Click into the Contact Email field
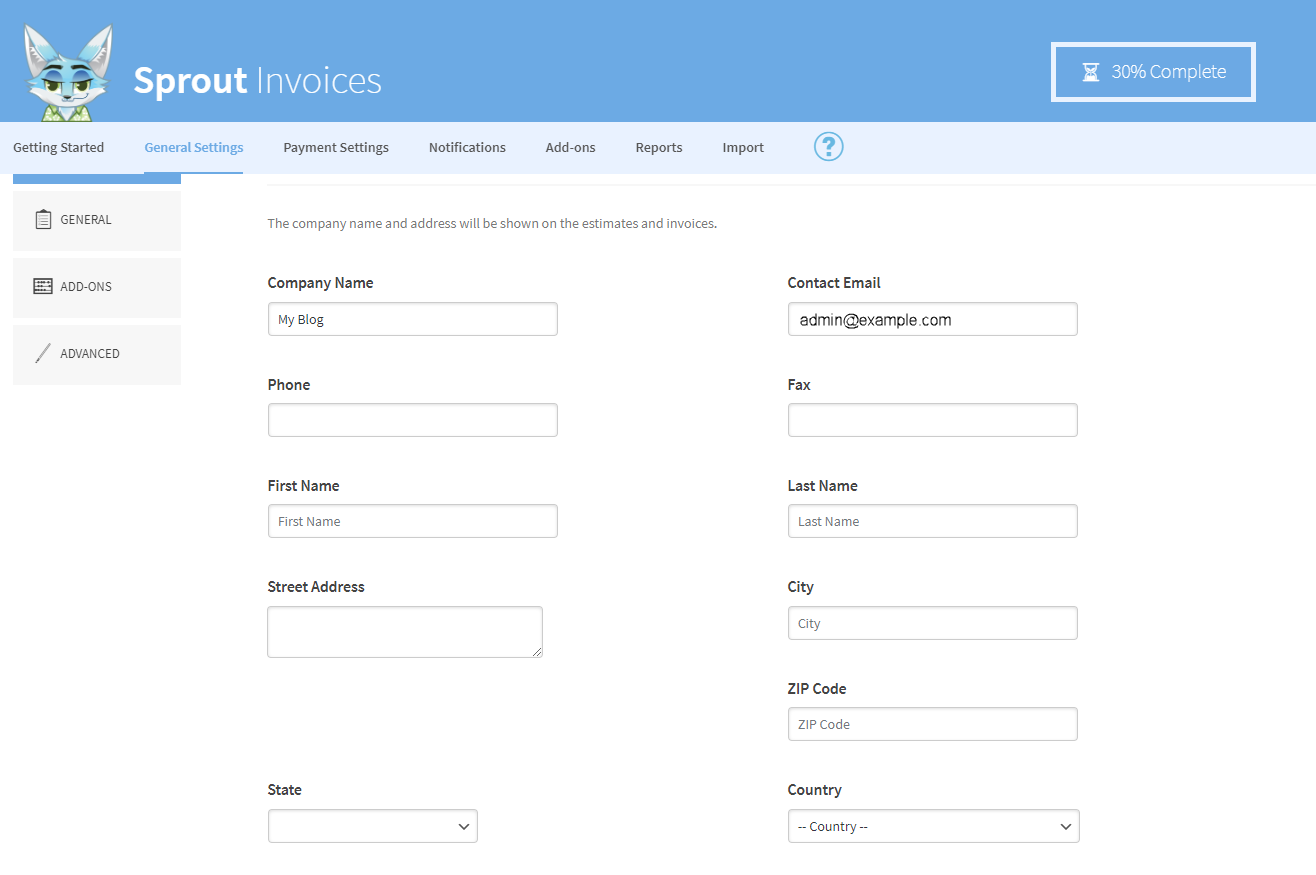Screen dimensions: 1316x875 click(932, 320)
